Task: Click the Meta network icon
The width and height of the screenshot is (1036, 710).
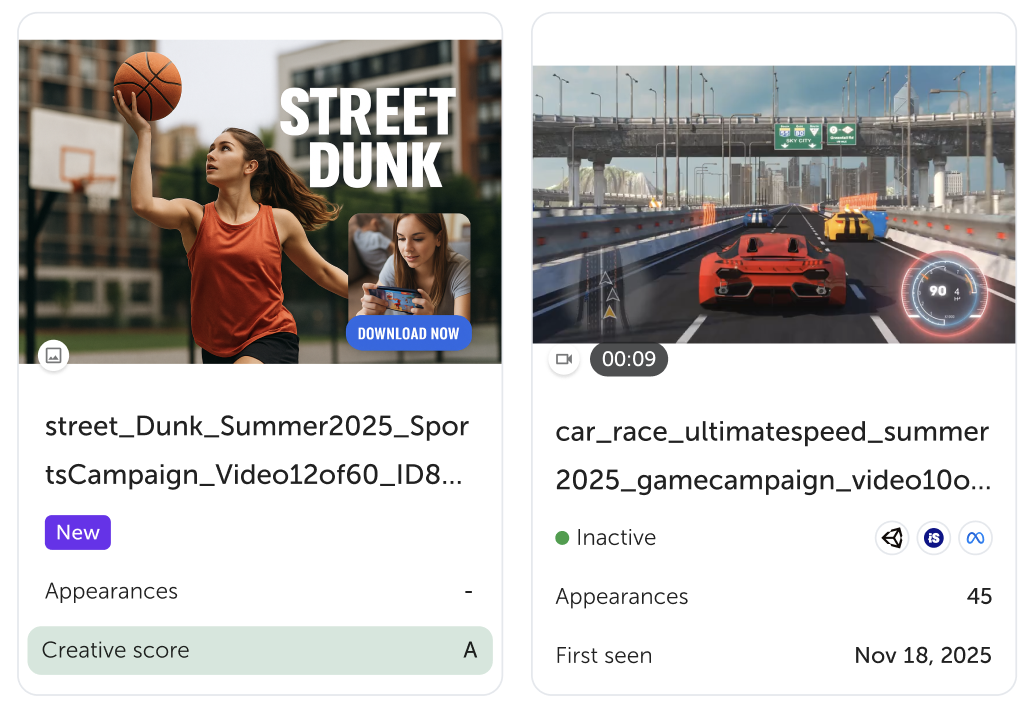Action: coord(975,538)
